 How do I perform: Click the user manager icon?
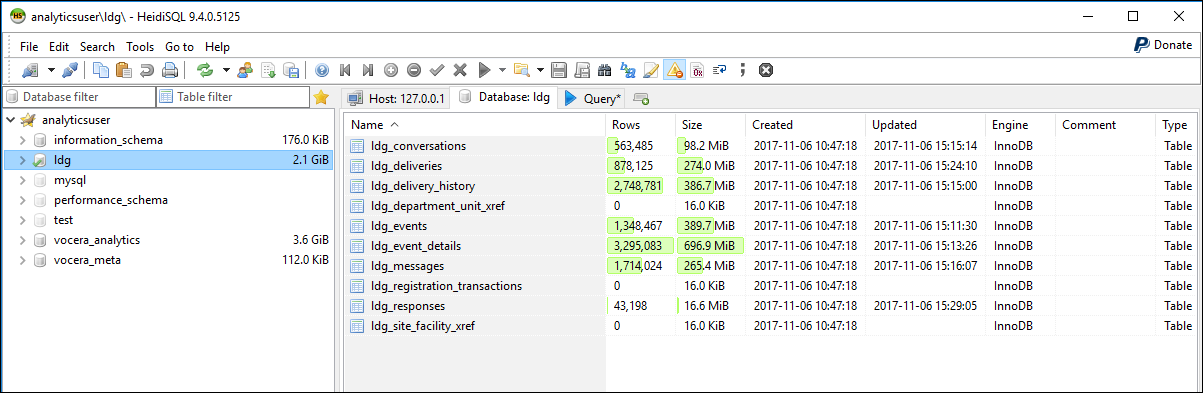pyautogui.click(x=244, y=70)
